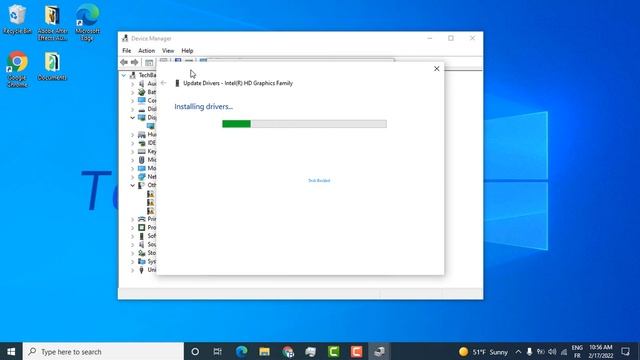Open Task View on the taskbar
The width and height of the screenshot is (640, 360).
(218, 351)
